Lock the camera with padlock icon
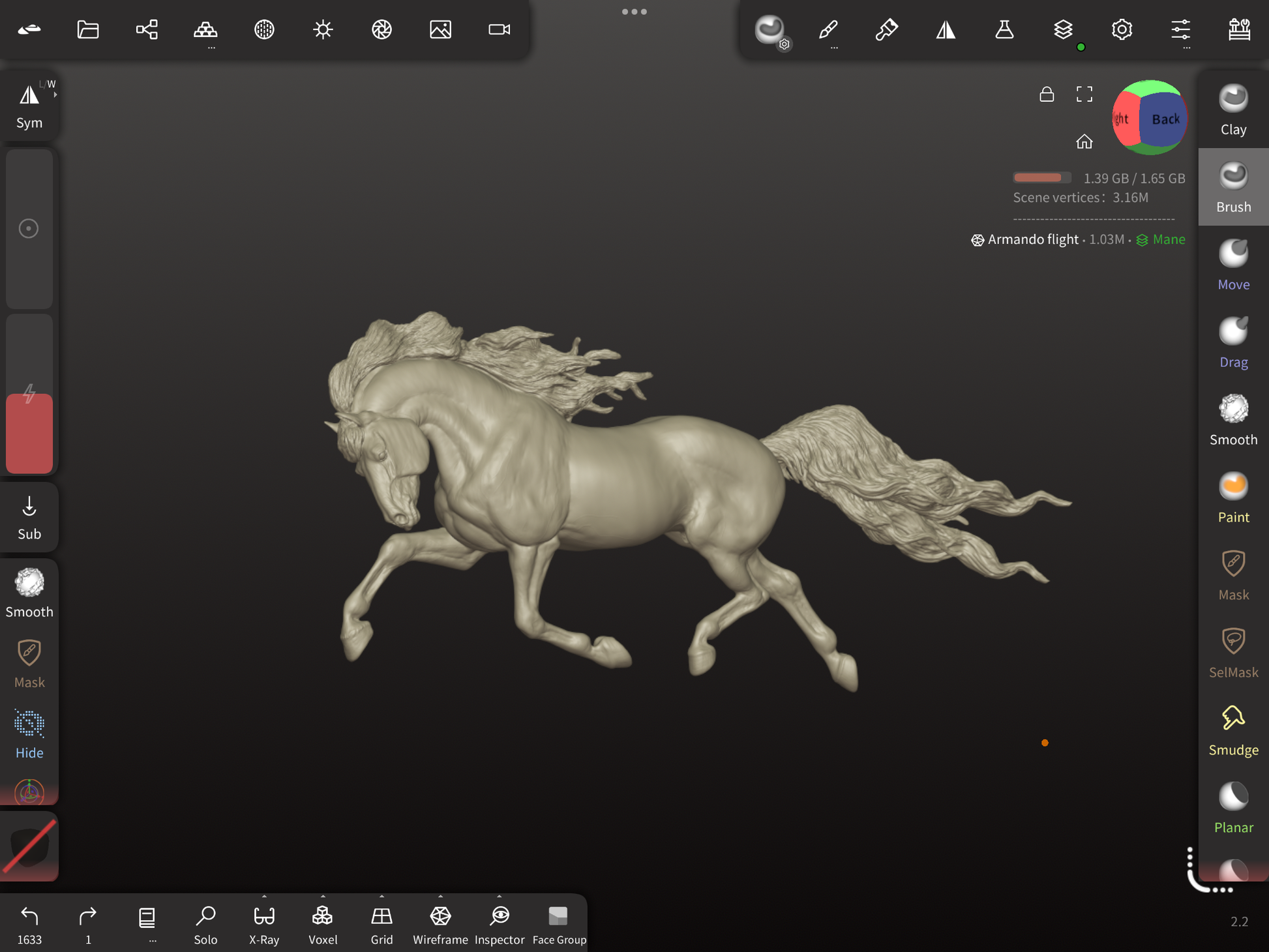This screenshot has height=952, width=1269. [x=1046, y=95]
